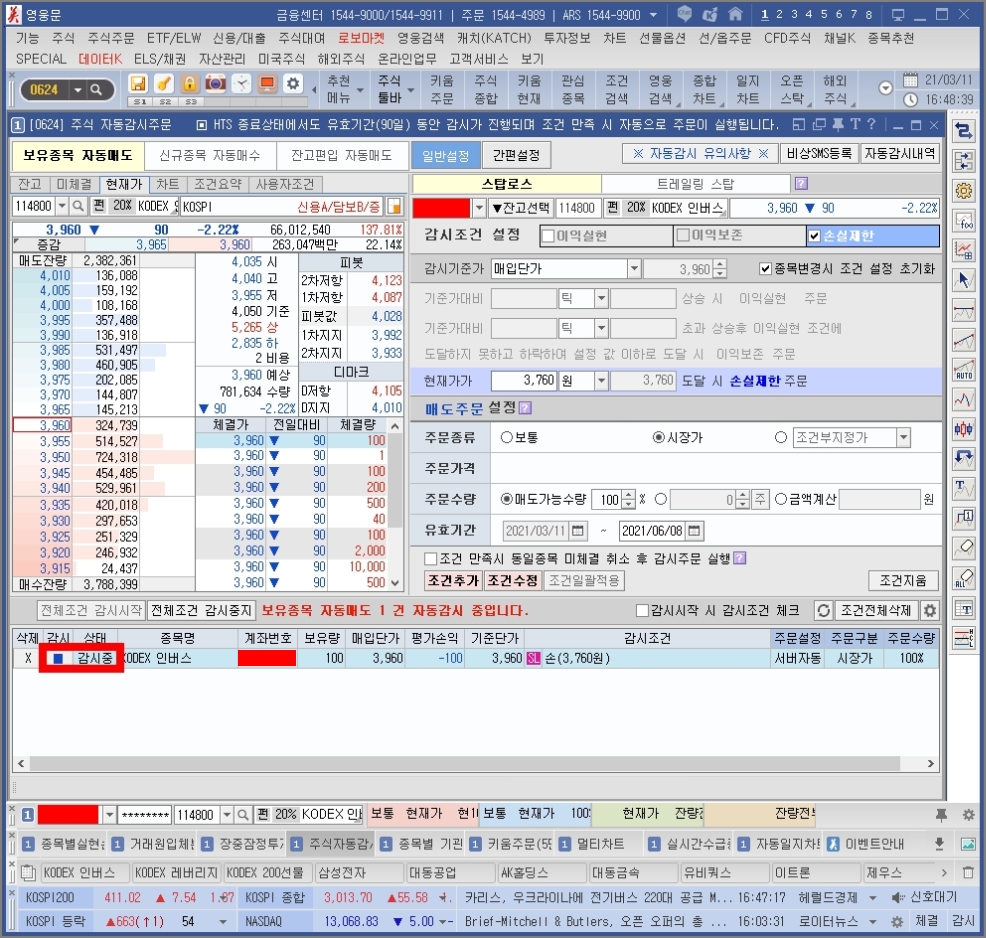The image size is (986, 938).
Task: Toggle the 이익실현 checkbox
Action: pos(548,236)
